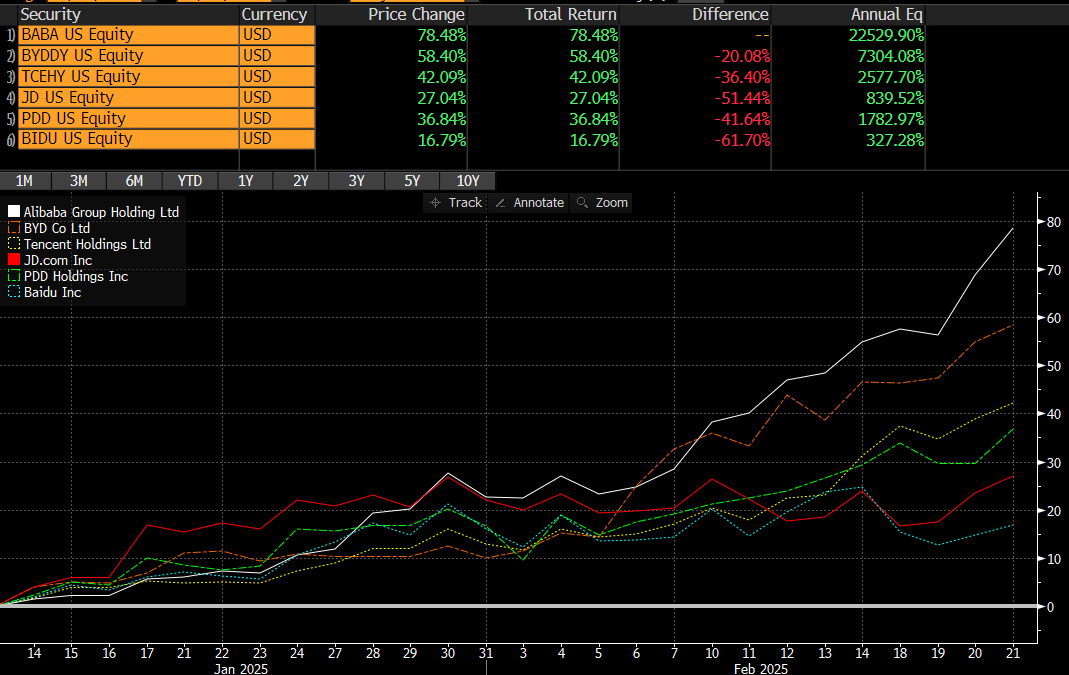Click the green PDD Holdings legend swatch

point(14,275)
